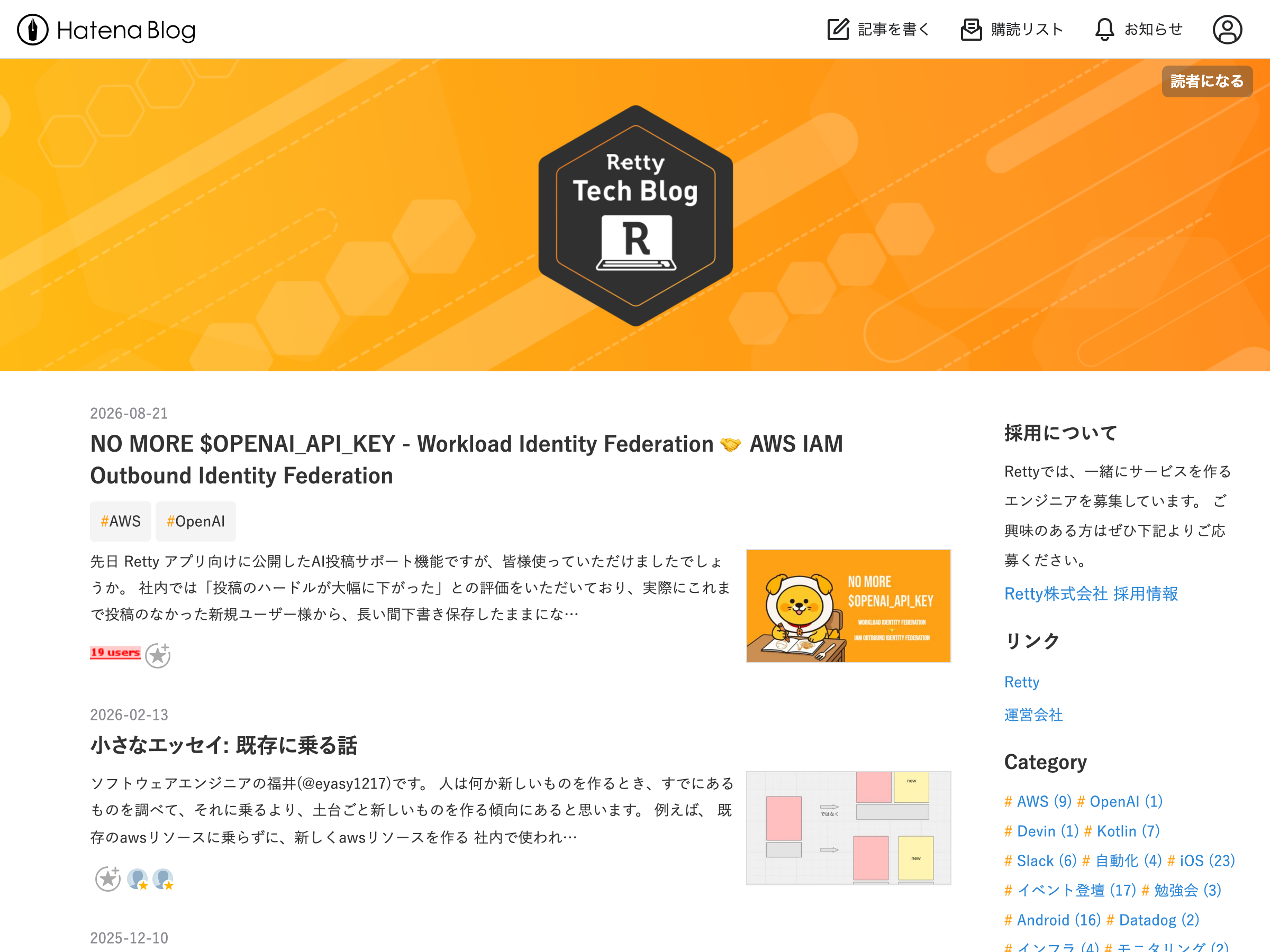Select the Datadog (2) category
The image size is (1270, 952).
[x=1153, y=920]
